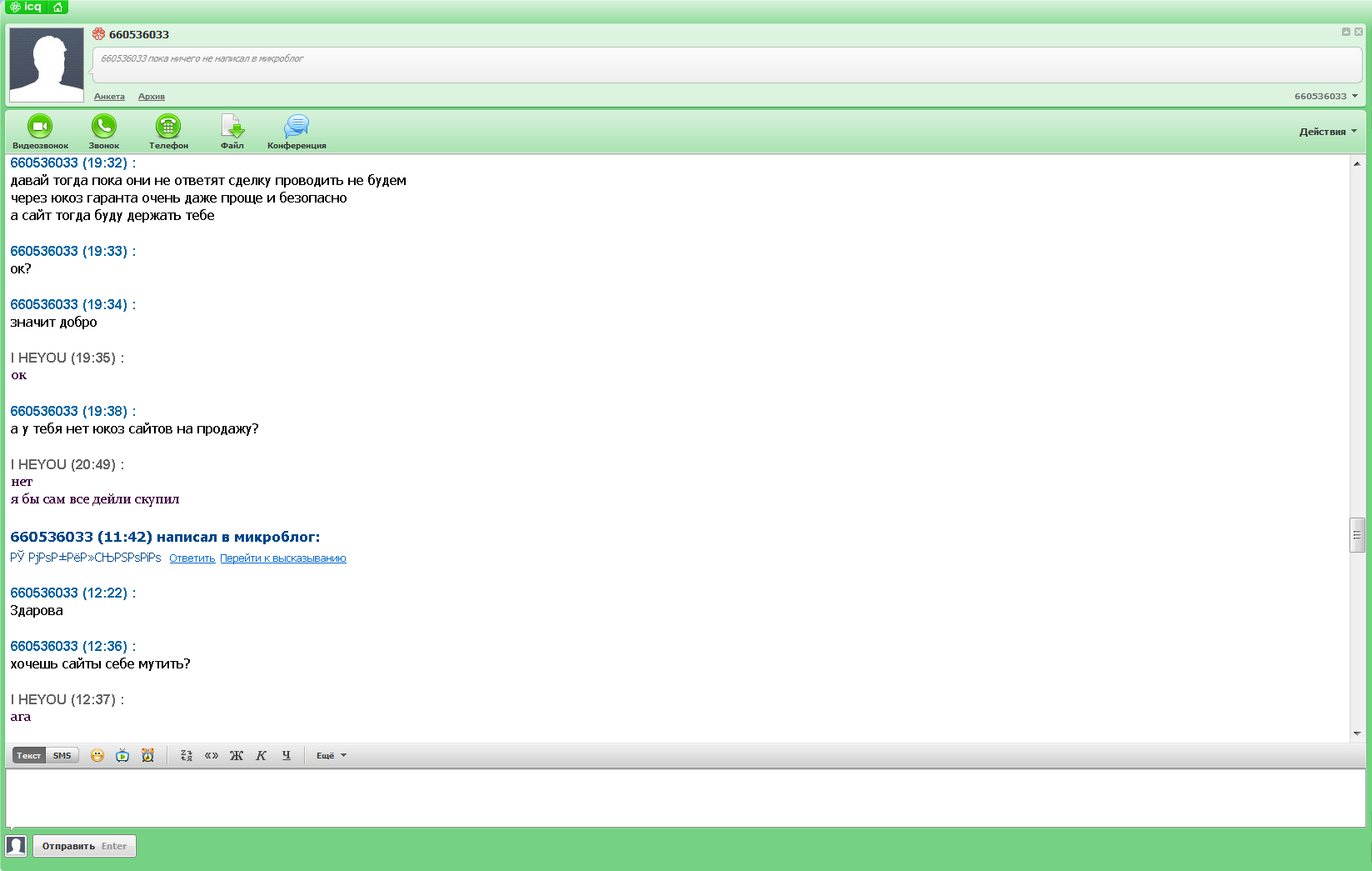Click the chat scrollbar down arrow
This screenshot has width=1372, height=871.
[1358, 733]
